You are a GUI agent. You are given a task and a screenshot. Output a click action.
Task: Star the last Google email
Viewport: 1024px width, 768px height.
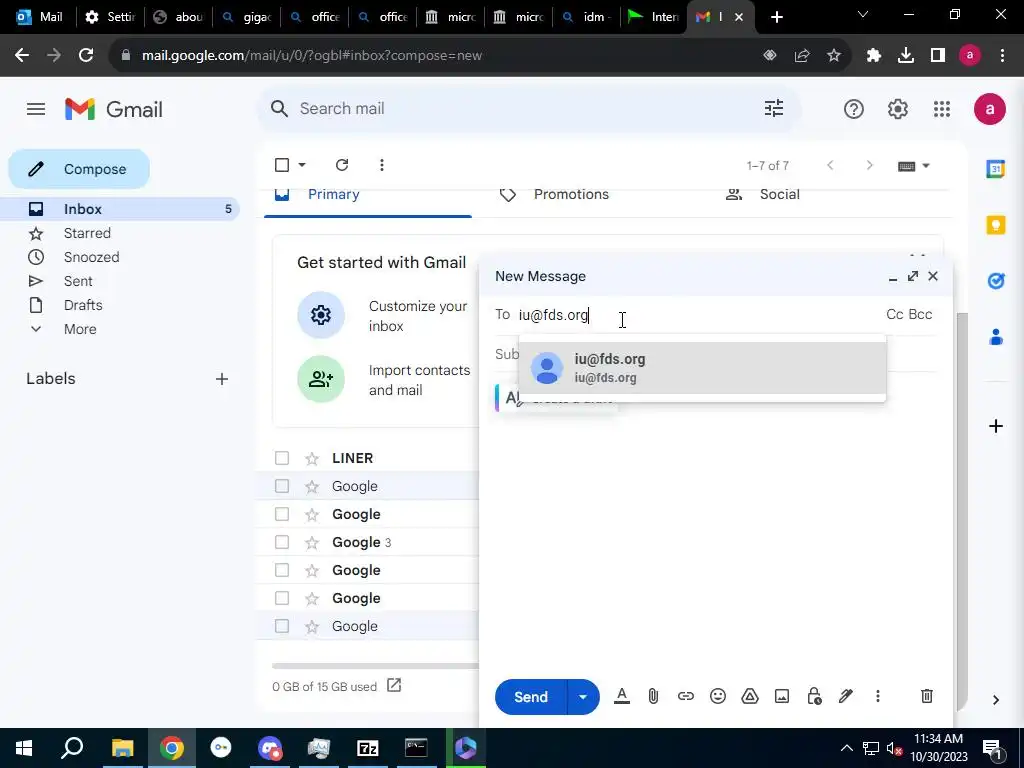[x=312, y=626]
